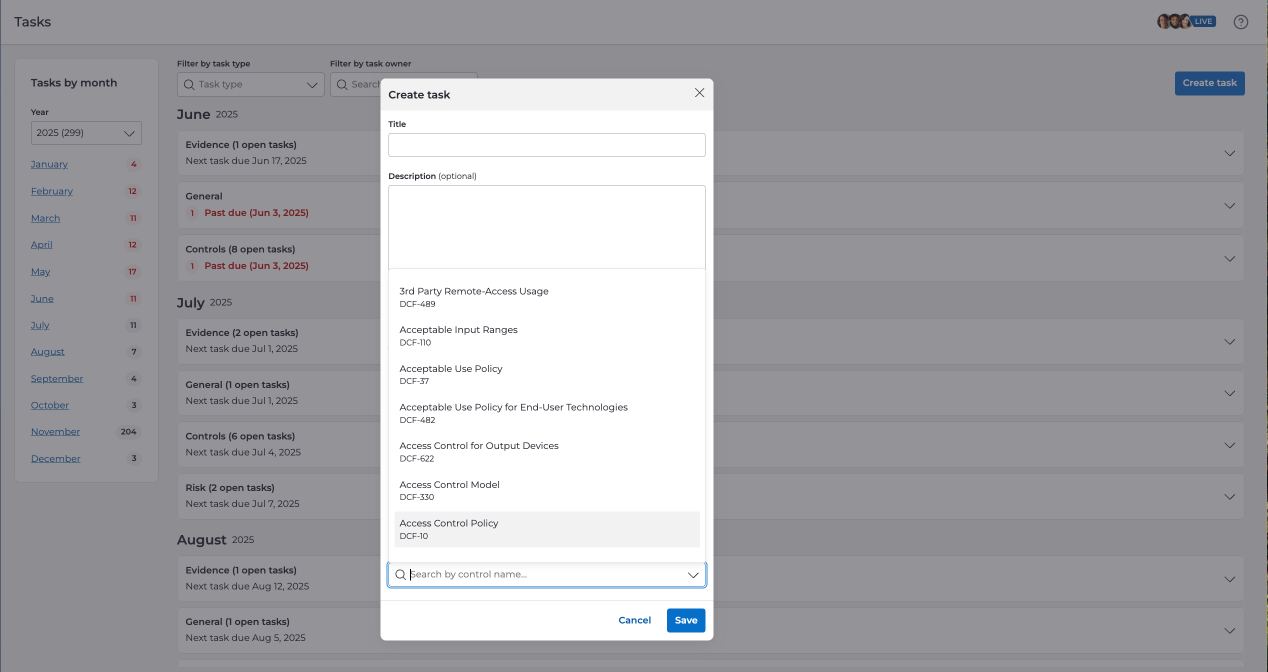Close the Create task dialog
Image resolution: width=1268 pixels, height=672 pixels.
pos(699,93)
